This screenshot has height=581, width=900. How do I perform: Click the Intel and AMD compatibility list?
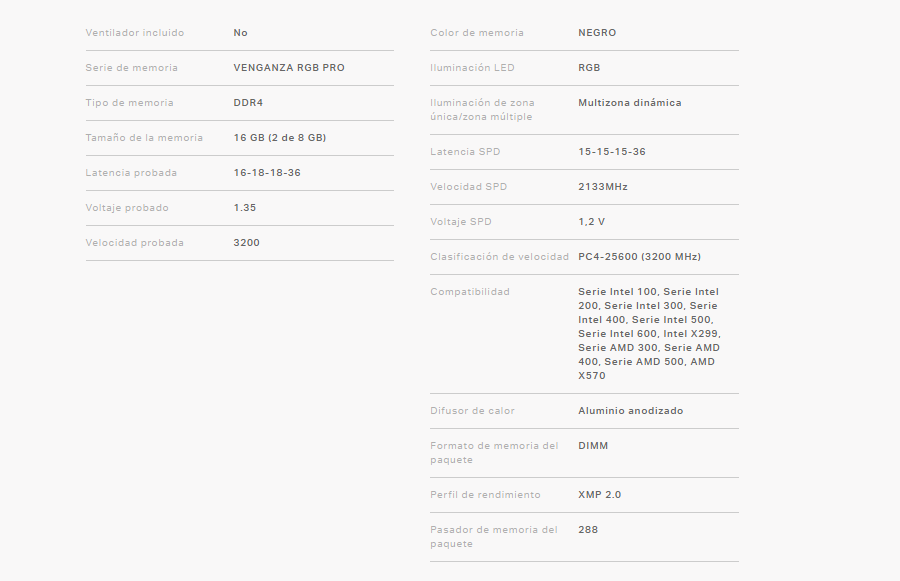point(648,334)
